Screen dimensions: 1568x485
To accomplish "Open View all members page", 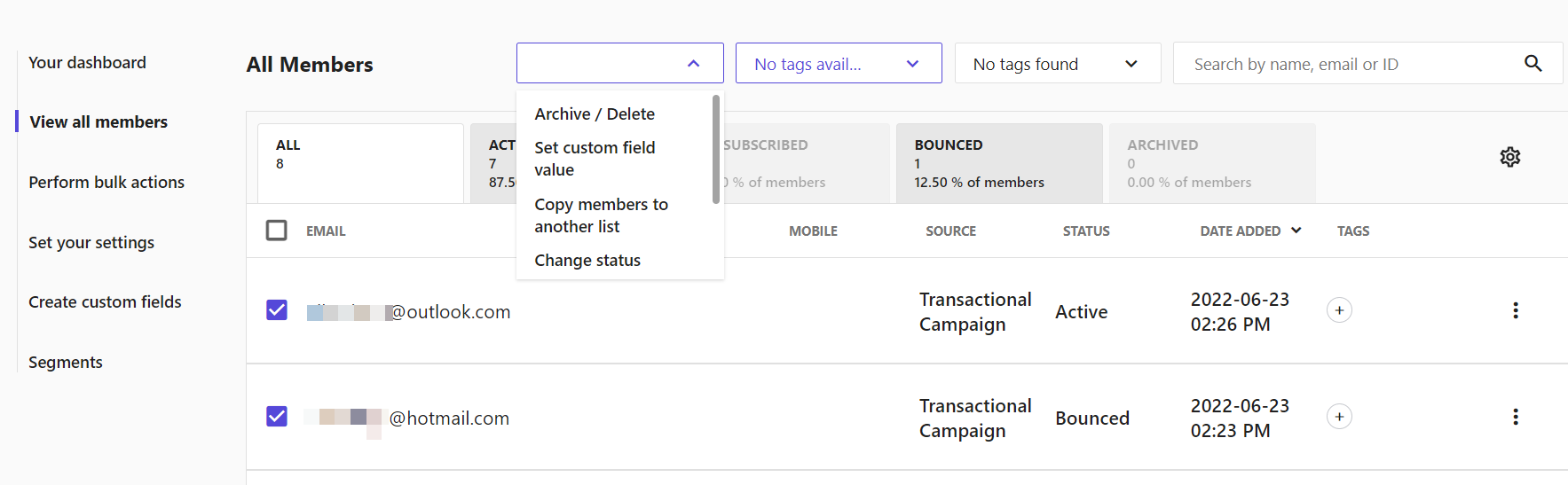I will pyautogui.click(x=98, y=121).
